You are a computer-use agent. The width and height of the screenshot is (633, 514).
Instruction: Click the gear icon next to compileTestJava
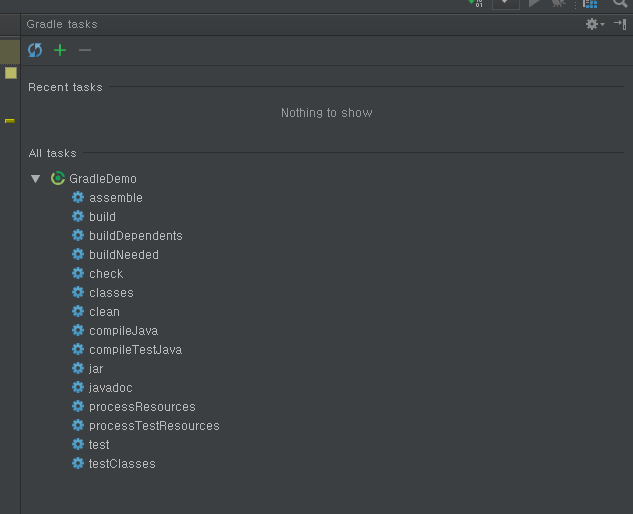point(78,349)
